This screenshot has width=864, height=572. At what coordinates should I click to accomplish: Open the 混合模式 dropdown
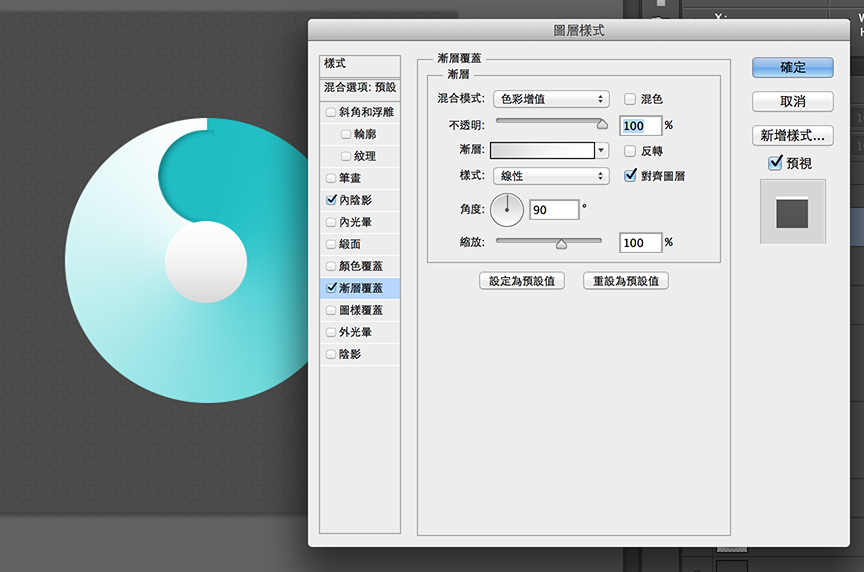click(x=551, y=99)
